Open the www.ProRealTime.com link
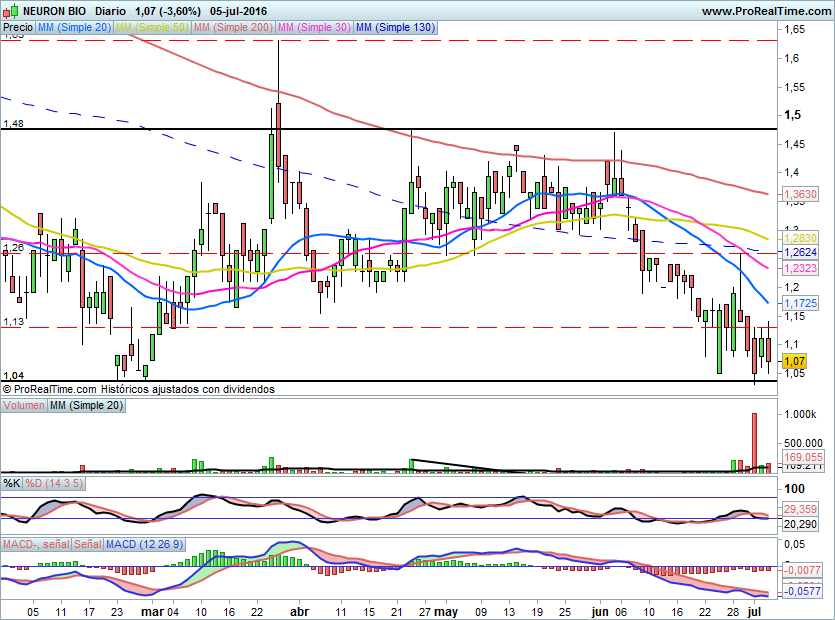835x620 pixels. 766,11
